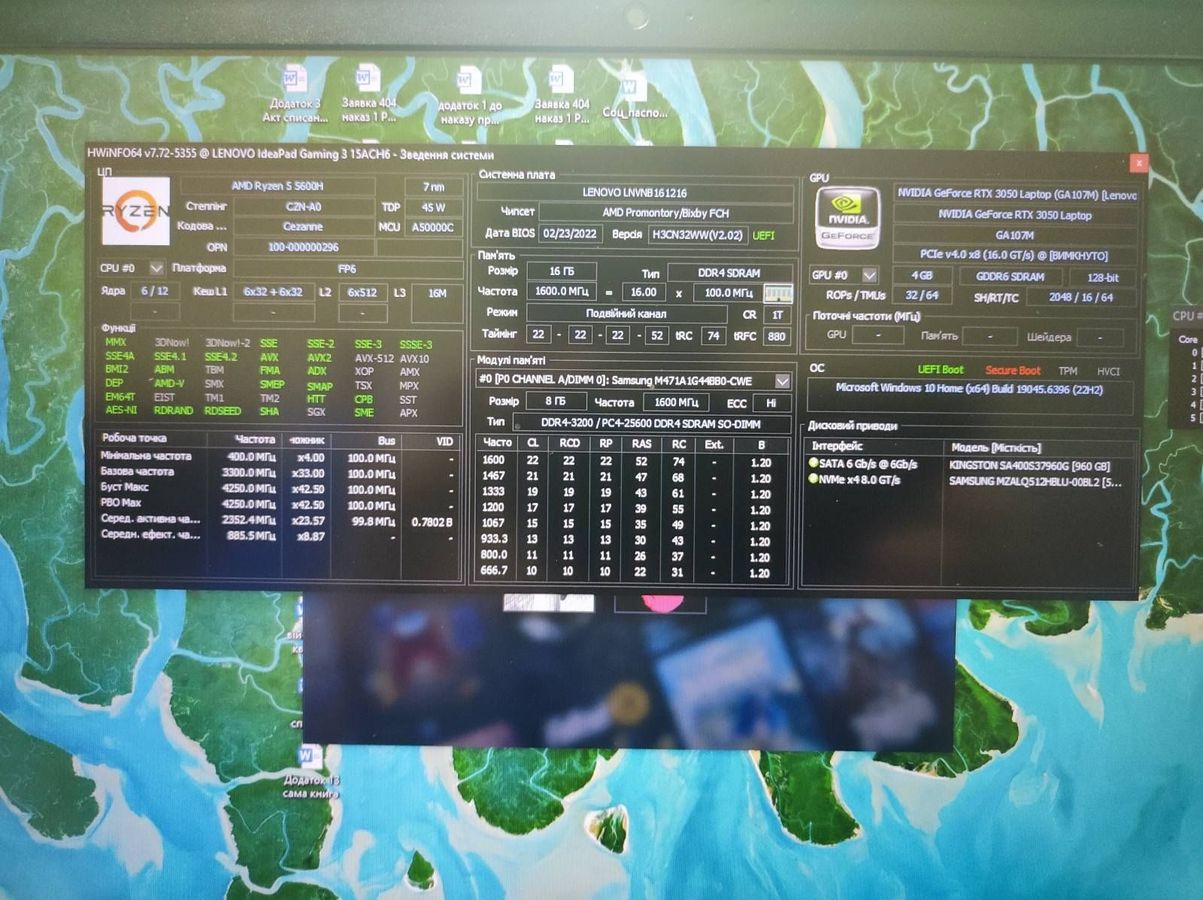
Task: Expand the CPU #0 selector dropdown
Action: click(x=156, y=268)
